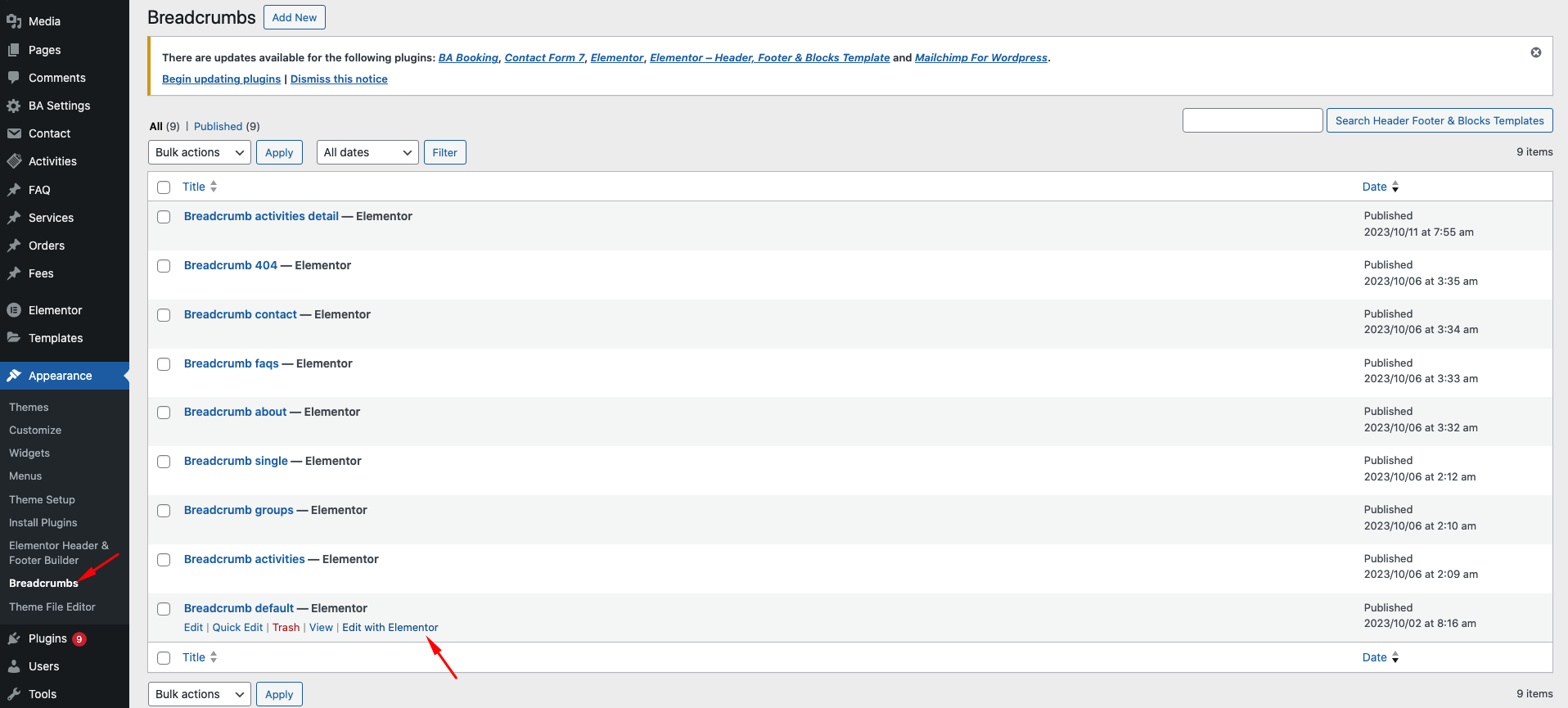Image resolution: width=1568 pixels, height=708 pixels.
Task: Select the Breadcrumb faqs row checkbox
Action: pos(164,364)
